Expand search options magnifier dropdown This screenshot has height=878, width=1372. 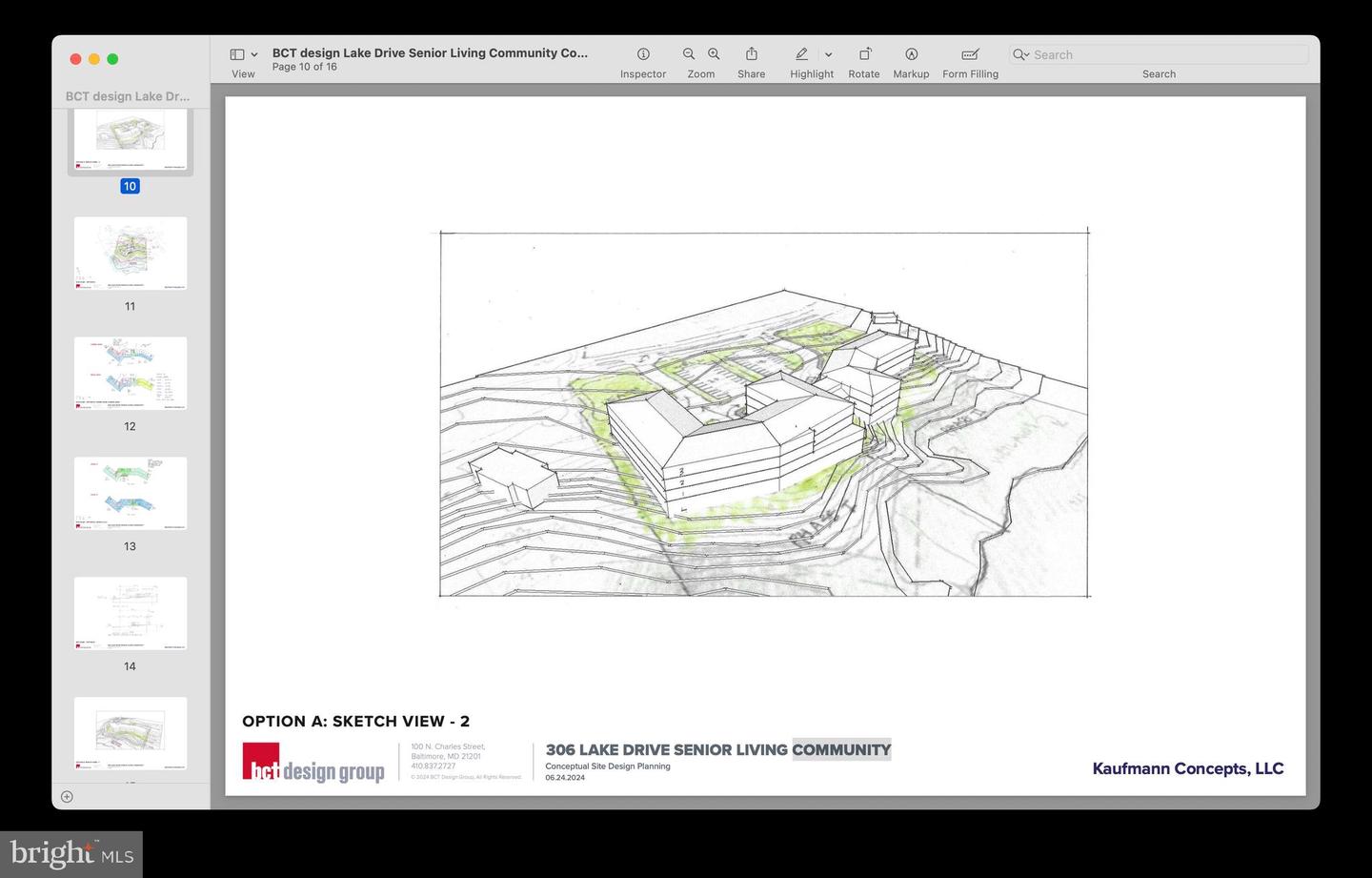1021,55
